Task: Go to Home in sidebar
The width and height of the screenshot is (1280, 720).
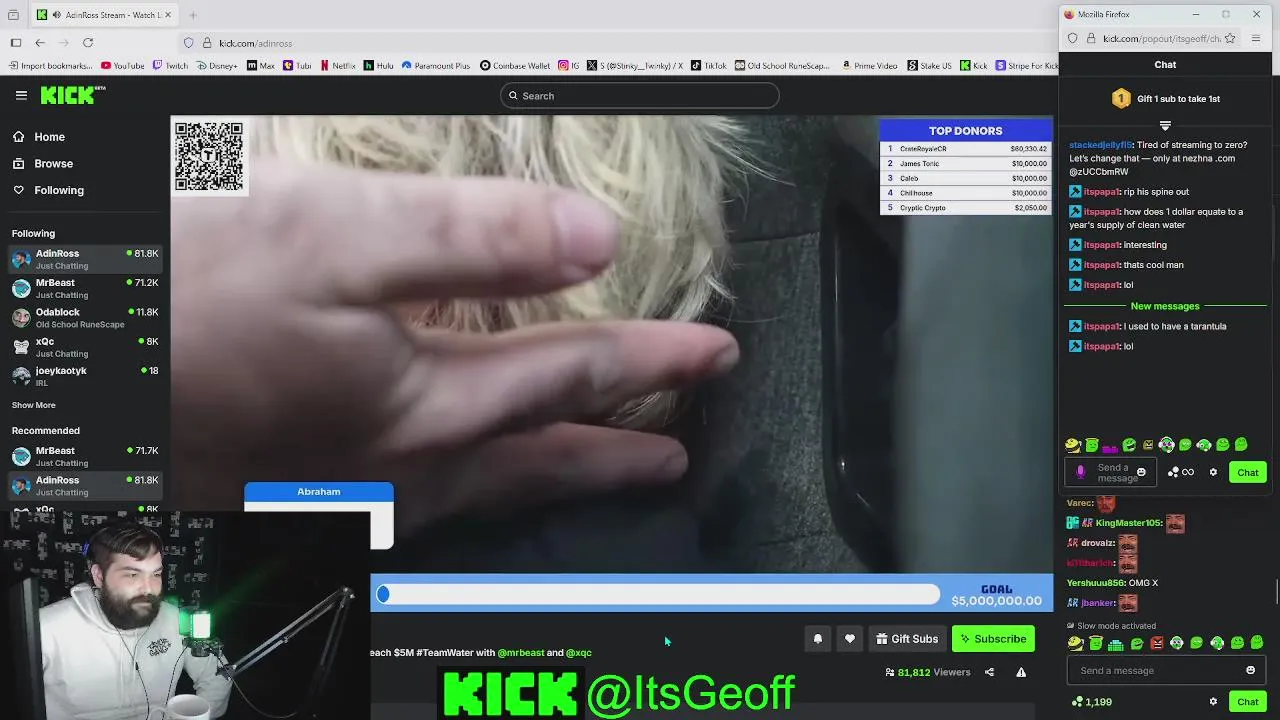Action: coord(49,137)
